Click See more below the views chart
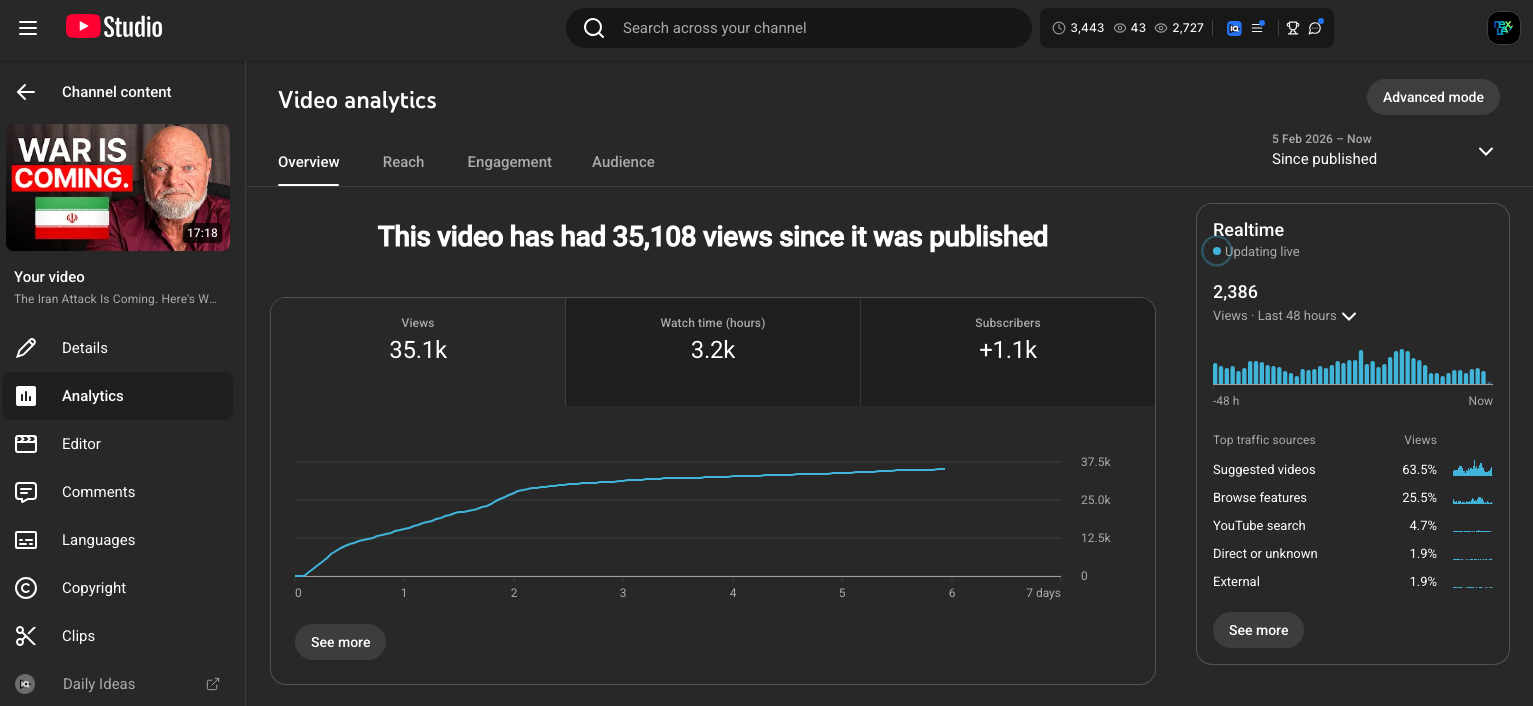The height and width of the screenshot is (706, 1533). tap(340, 641)
